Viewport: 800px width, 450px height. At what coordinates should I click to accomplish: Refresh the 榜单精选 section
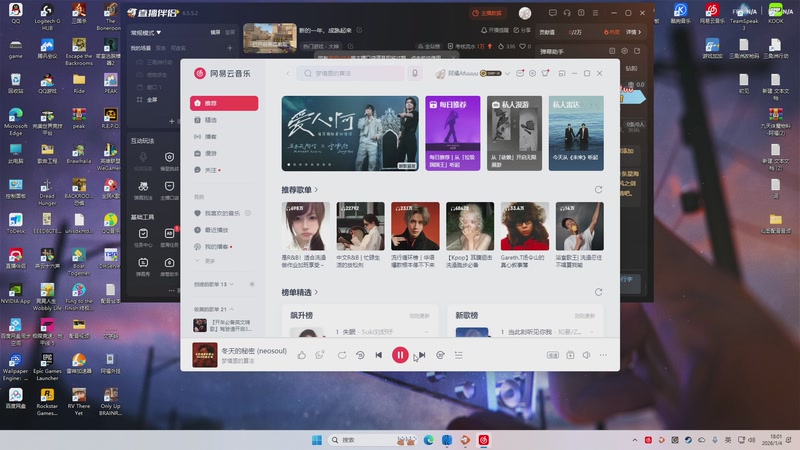point(598,292)
